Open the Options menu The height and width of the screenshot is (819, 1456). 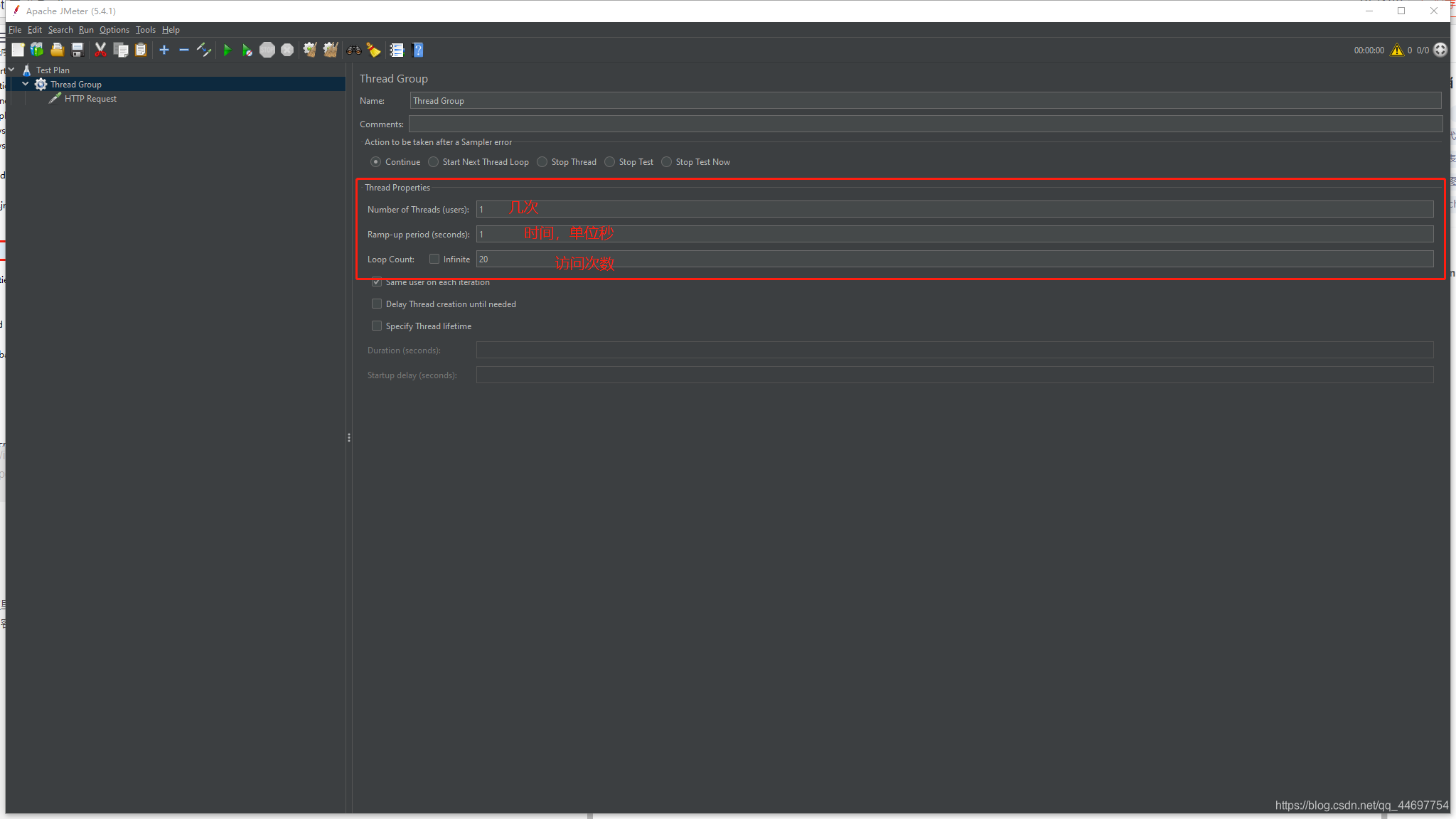pos(113,29)
